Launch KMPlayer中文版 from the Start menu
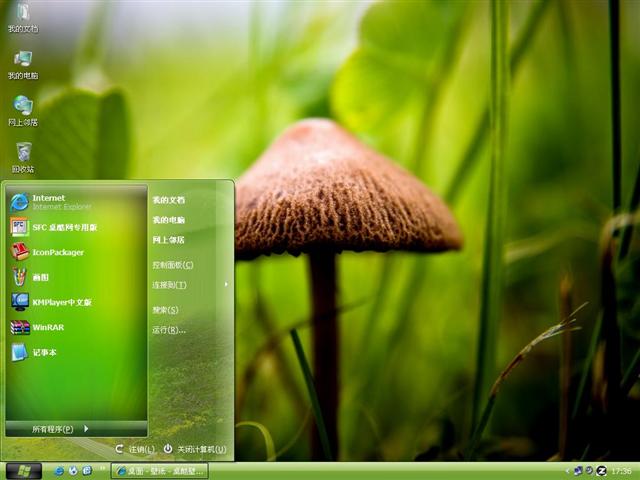Image resolution: width=640 pixels, height=480 pixels. point(60,302)
